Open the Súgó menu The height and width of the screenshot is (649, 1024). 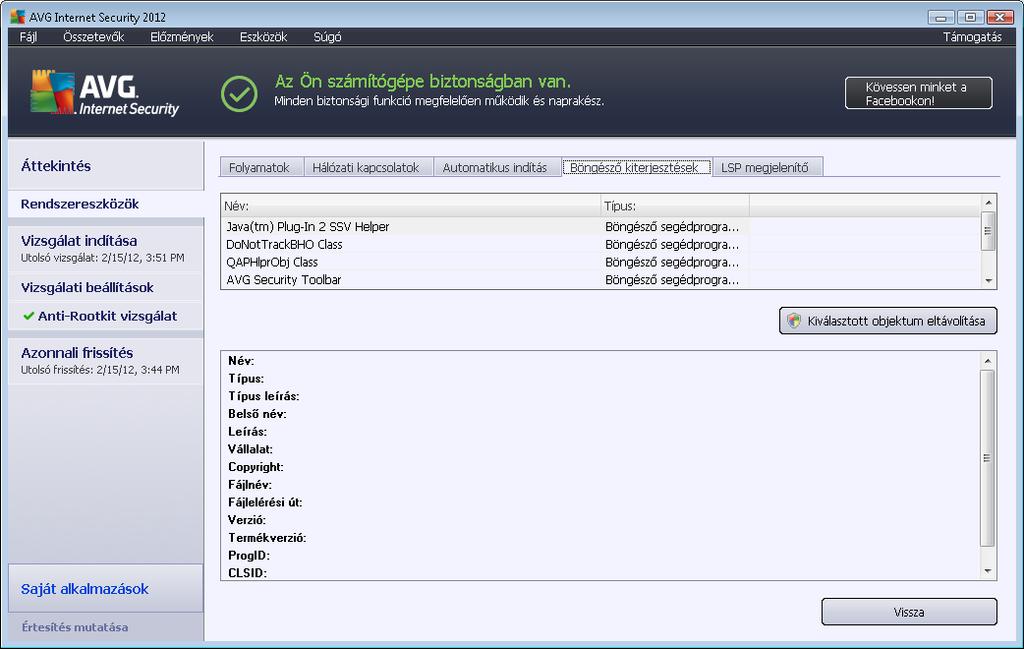(x=327, y=37)
